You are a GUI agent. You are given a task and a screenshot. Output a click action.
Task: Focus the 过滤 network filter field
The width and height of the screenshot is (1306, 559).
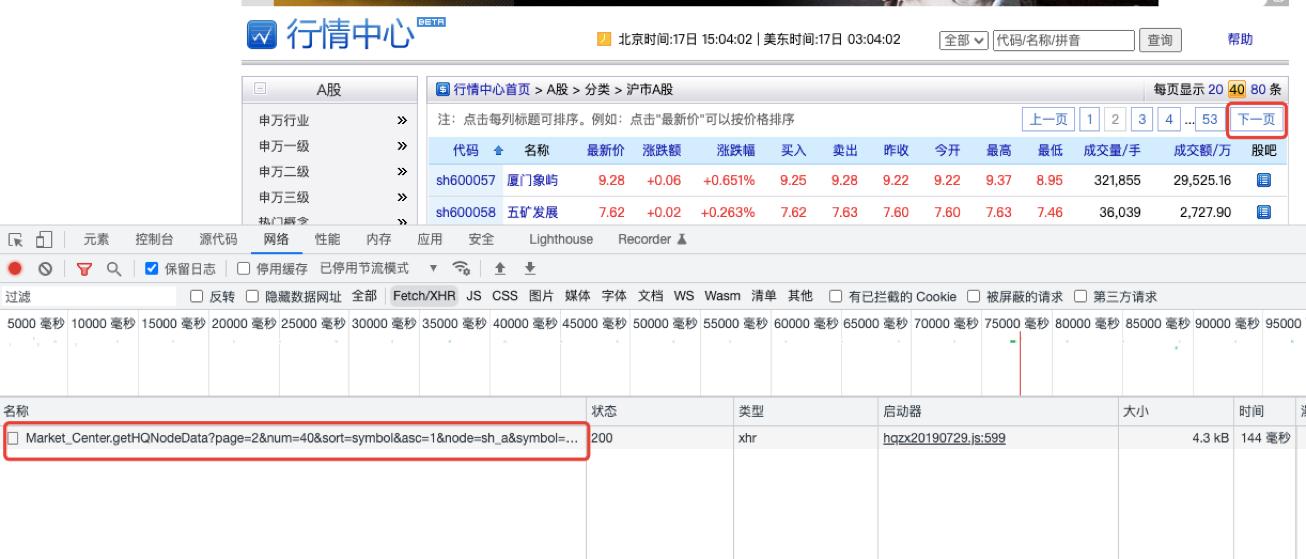(90, 296)
